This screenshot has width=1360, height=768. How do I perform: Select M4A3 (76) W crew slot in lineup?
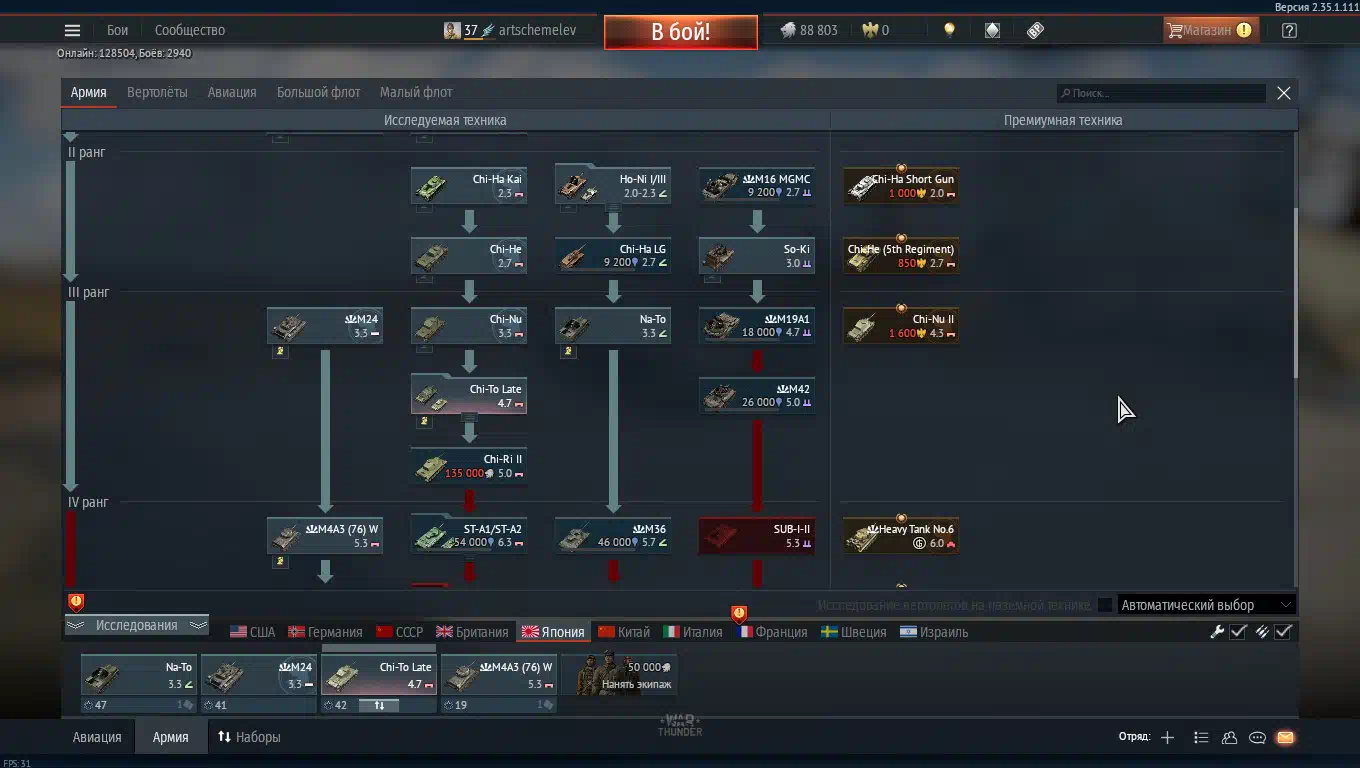(499, 675)
